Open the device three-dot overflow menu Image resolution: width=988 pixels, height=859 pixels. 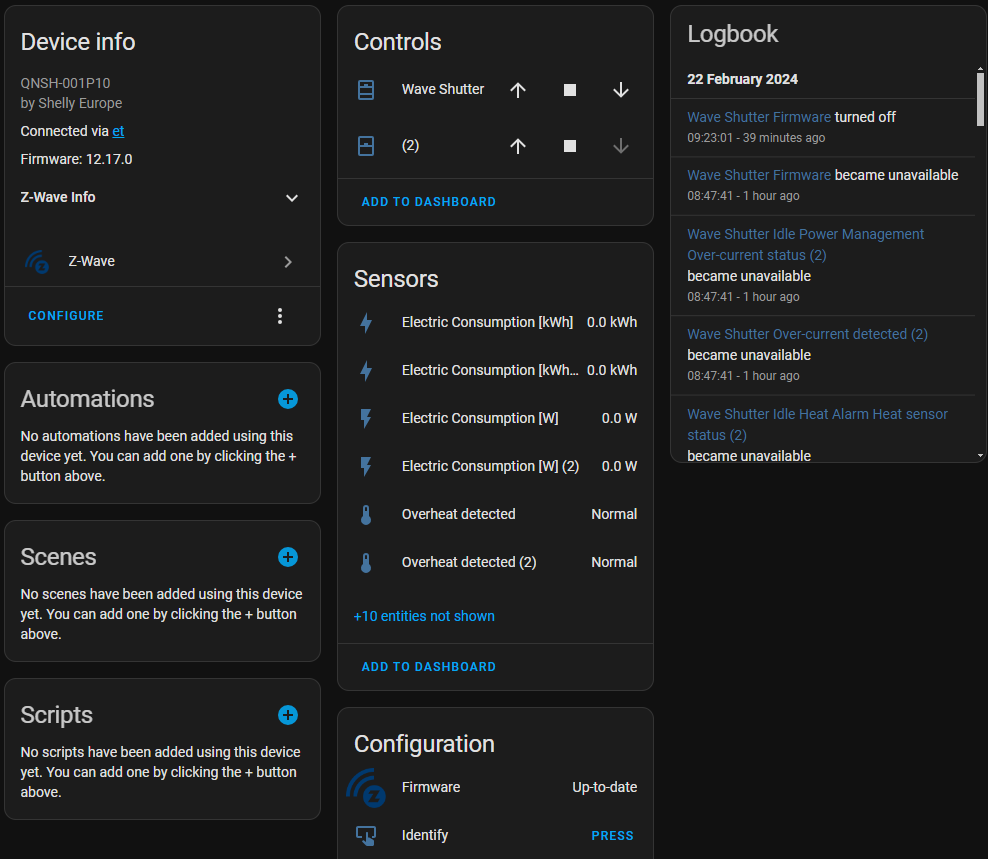(x=280, y=316)
